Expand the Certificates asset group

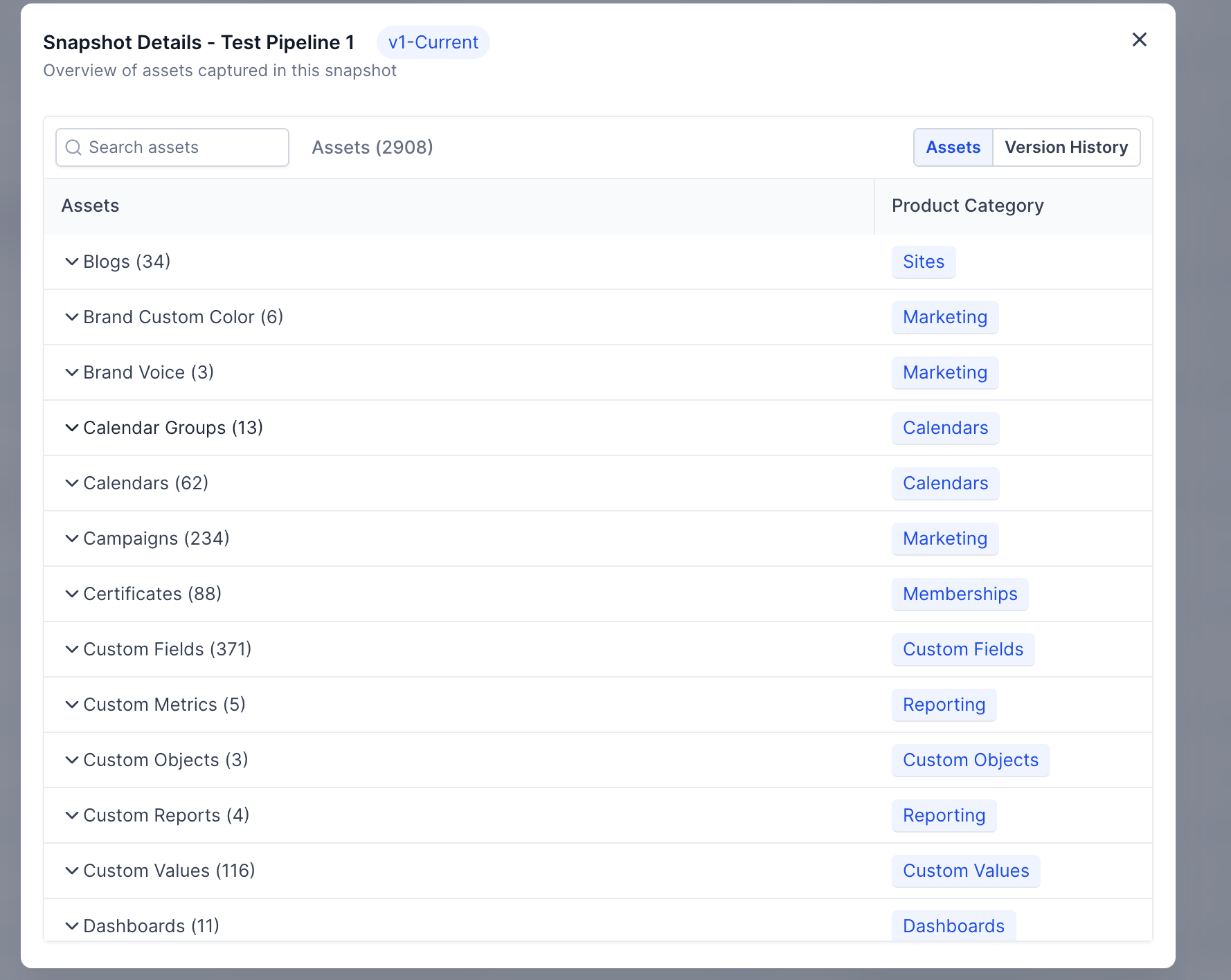(x=72, y=593)
